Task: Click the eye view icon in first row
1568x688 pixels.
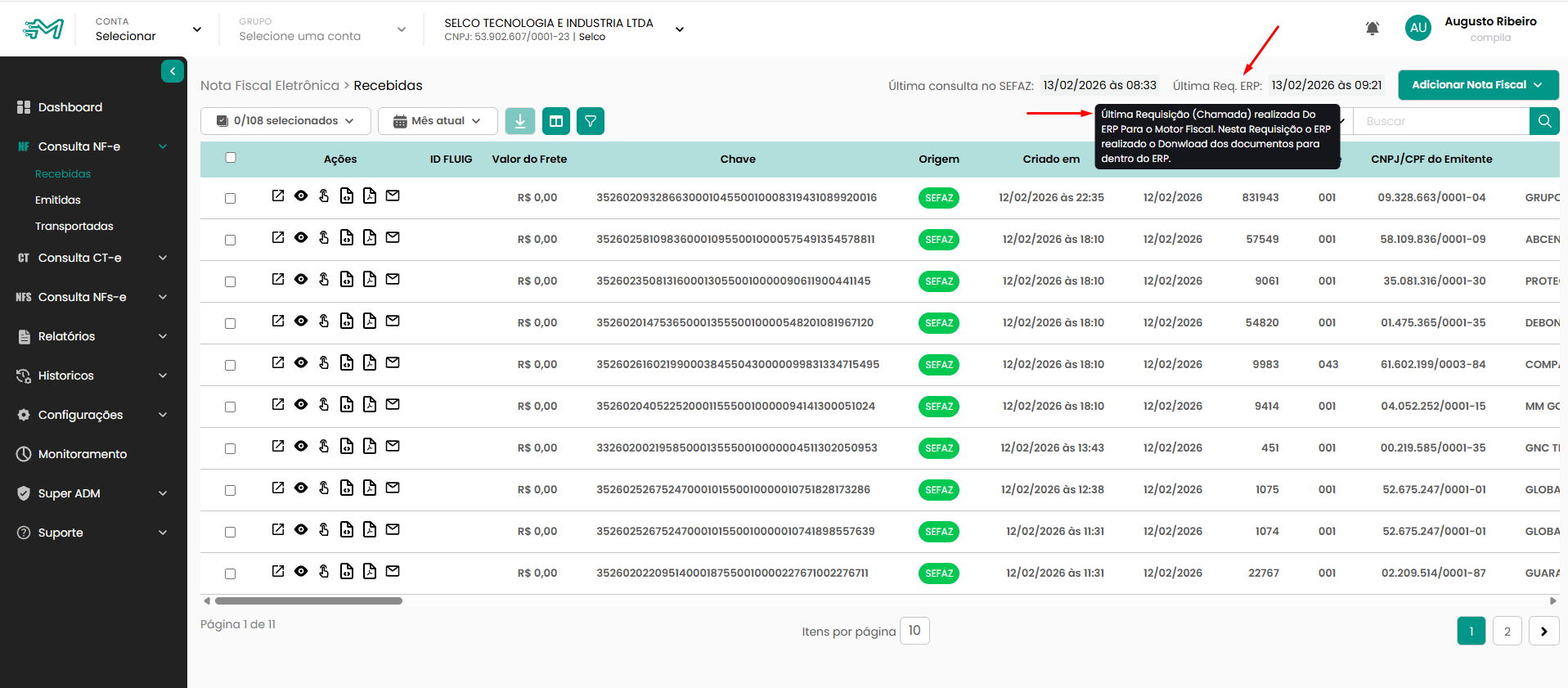Action: coord(301,196)
